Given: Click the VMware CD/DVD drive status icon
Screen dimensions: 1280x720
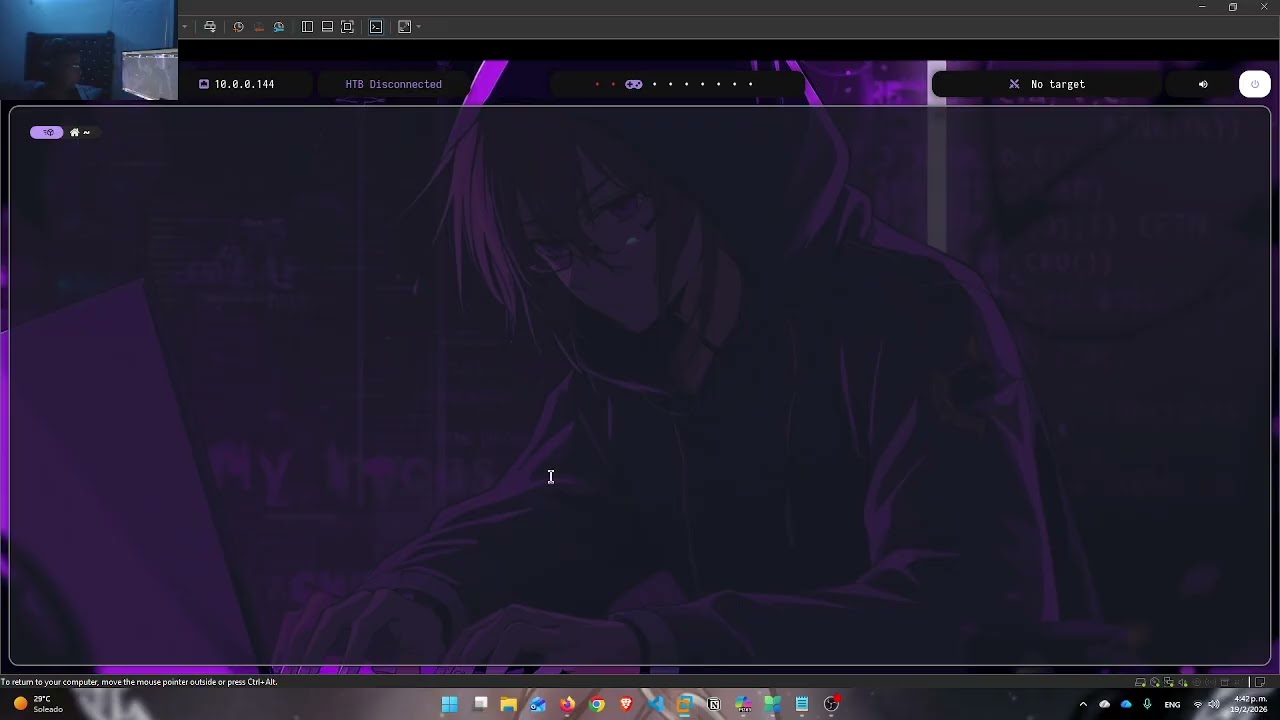Looking at the screenshot, I should (x=1155, y=682).
